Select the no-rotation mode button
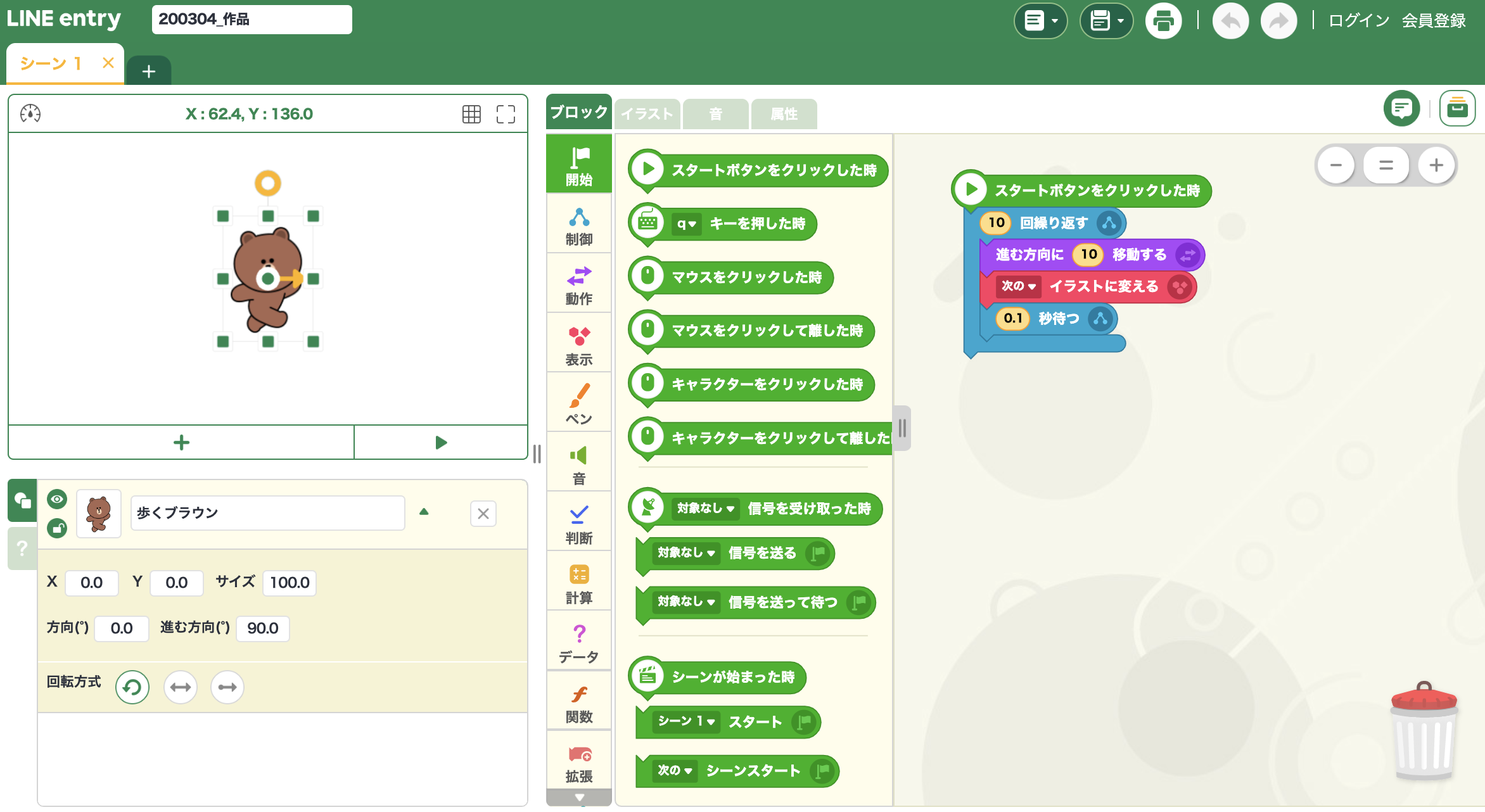This screenshot has width=1485, height=812. pos(227,687)
